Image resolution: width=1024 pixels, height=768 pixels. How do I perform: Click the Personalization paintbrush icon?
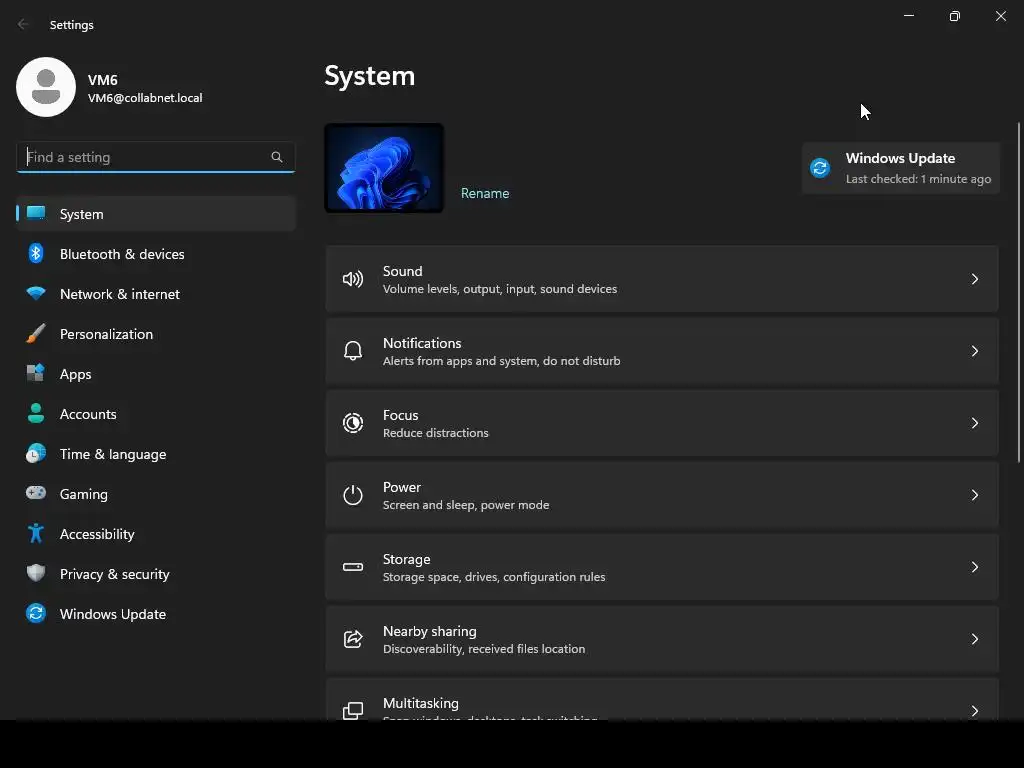click(36, 334)
